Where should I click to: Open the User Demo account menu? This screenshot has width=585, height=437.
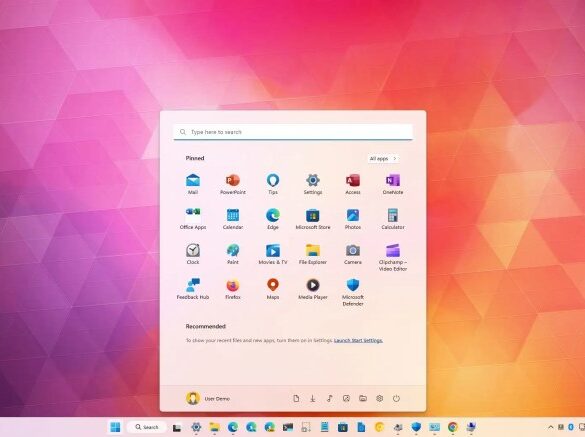tap(208, 399)
